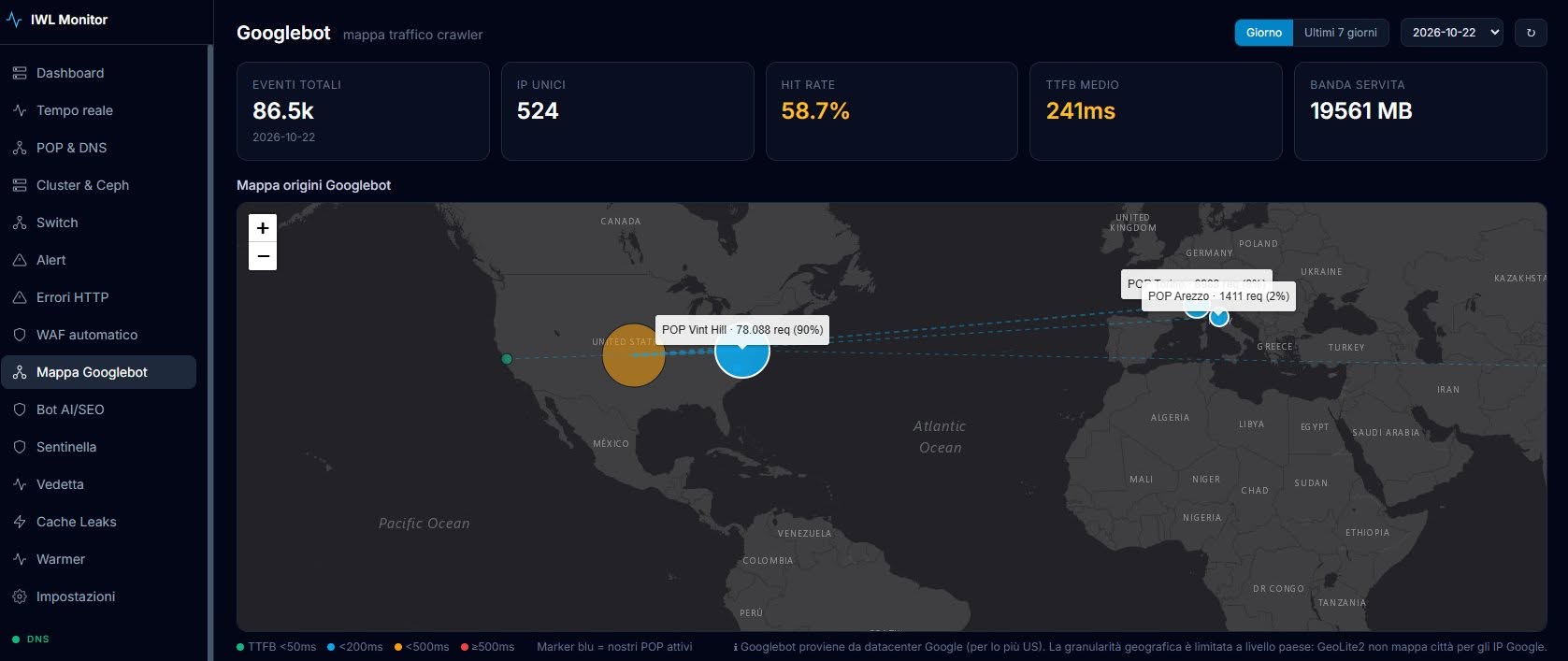This screenshot has height=661, width=1568.
Task: Click the red ≥500ms legend dot
Action: pos(465,647)
